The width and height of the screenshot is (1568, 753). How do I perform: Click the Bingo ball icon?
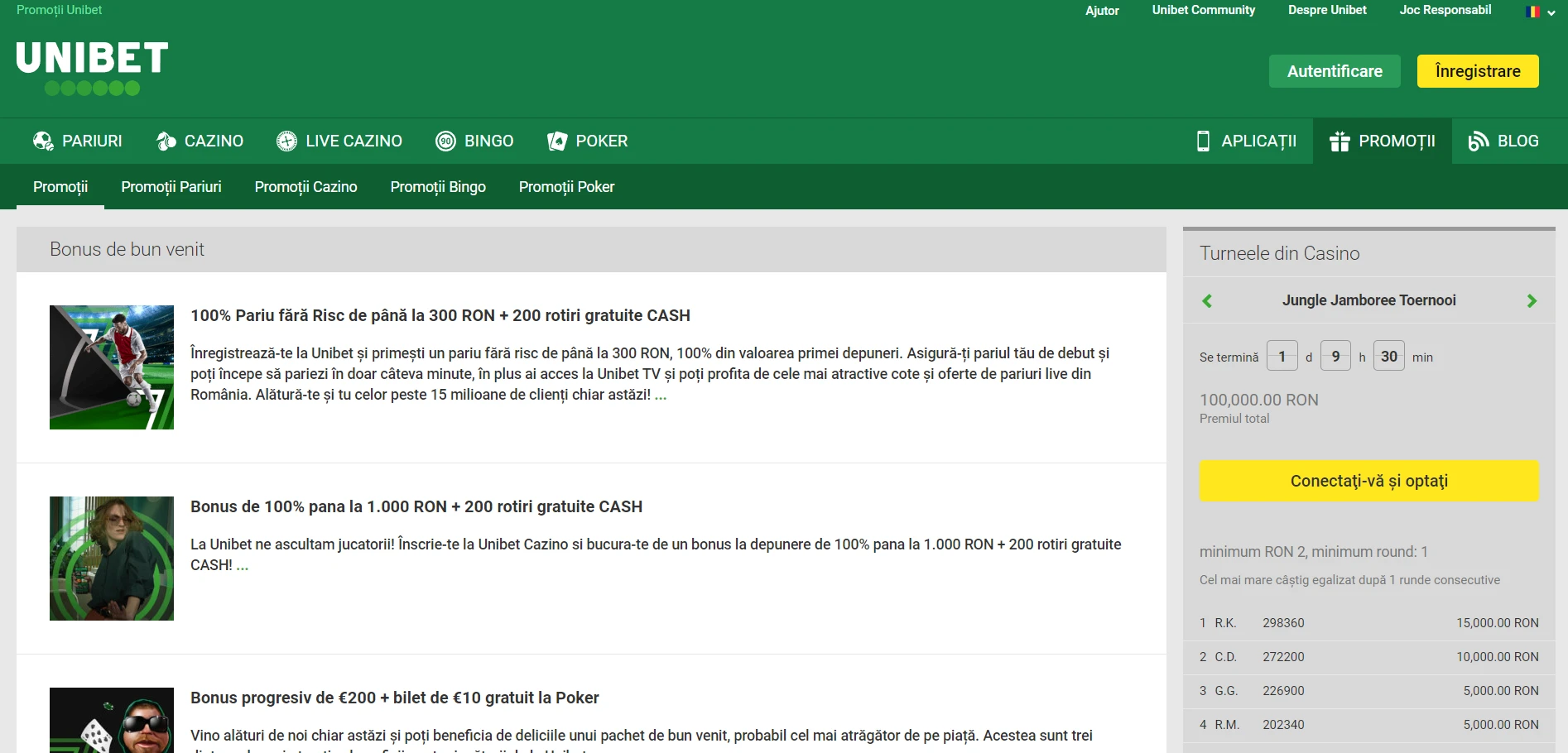[445, 141]
